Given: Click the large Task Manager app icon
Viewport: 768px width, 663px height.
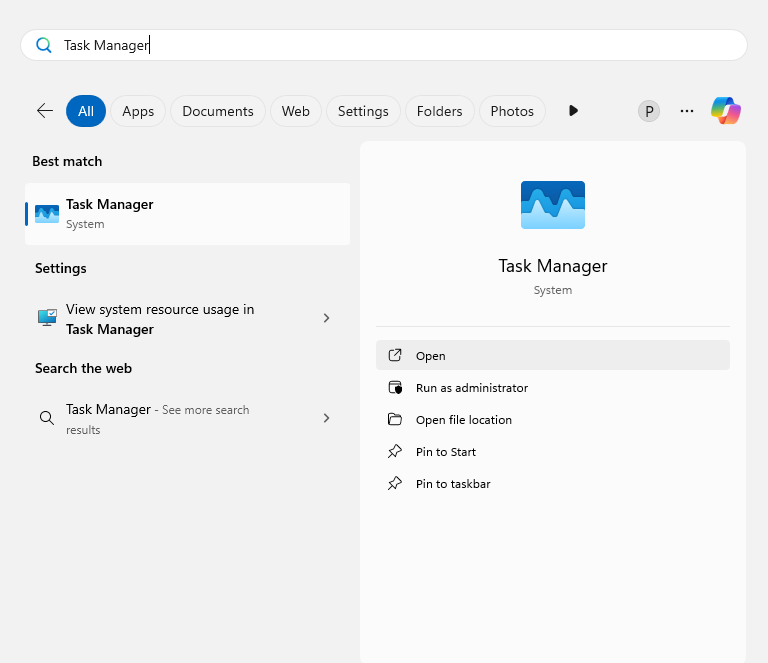Looking at the screenshot, I should coord(553,205).
